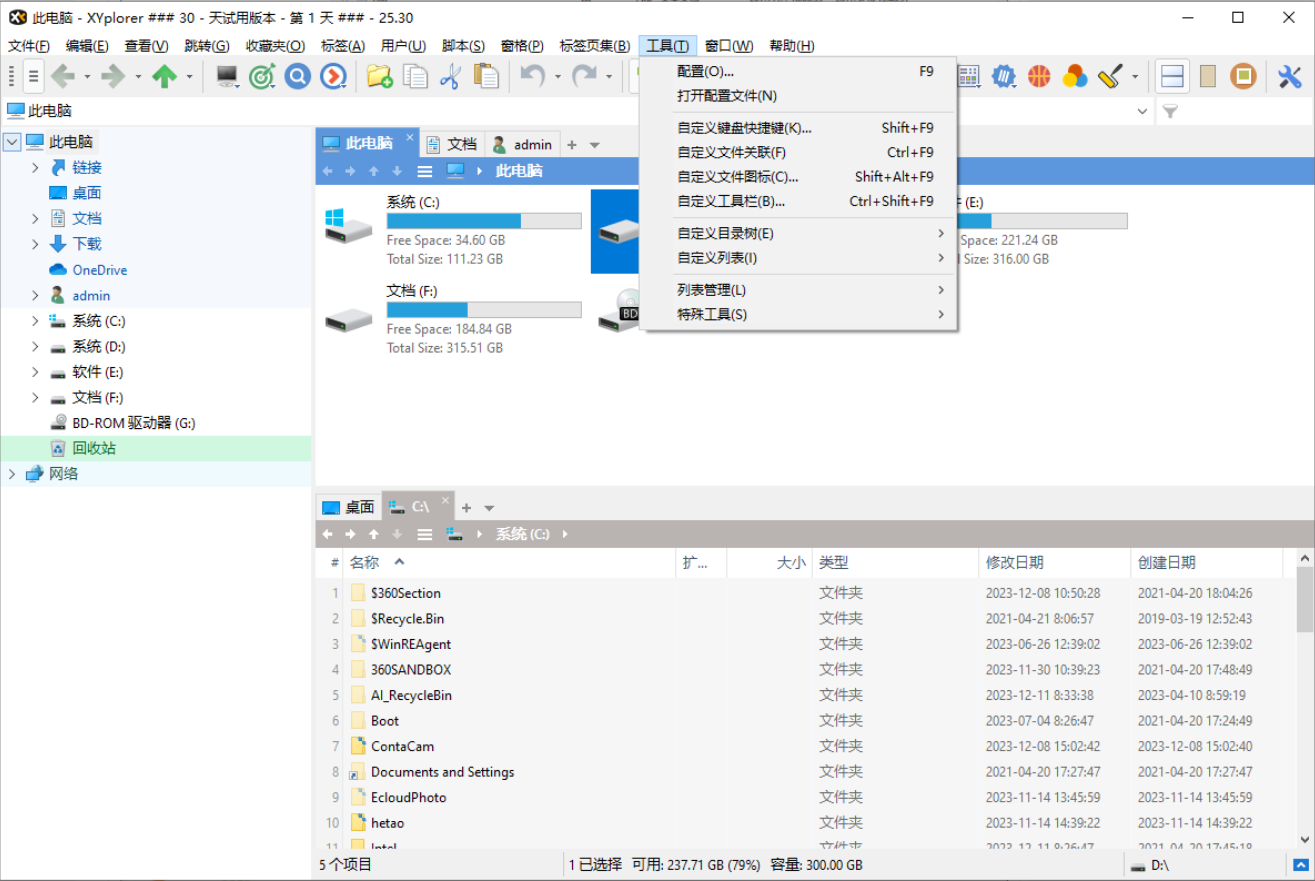Expand the 系统 (C:) tree node
This screenshot has width=1315, height=881.
pos(35,320)
